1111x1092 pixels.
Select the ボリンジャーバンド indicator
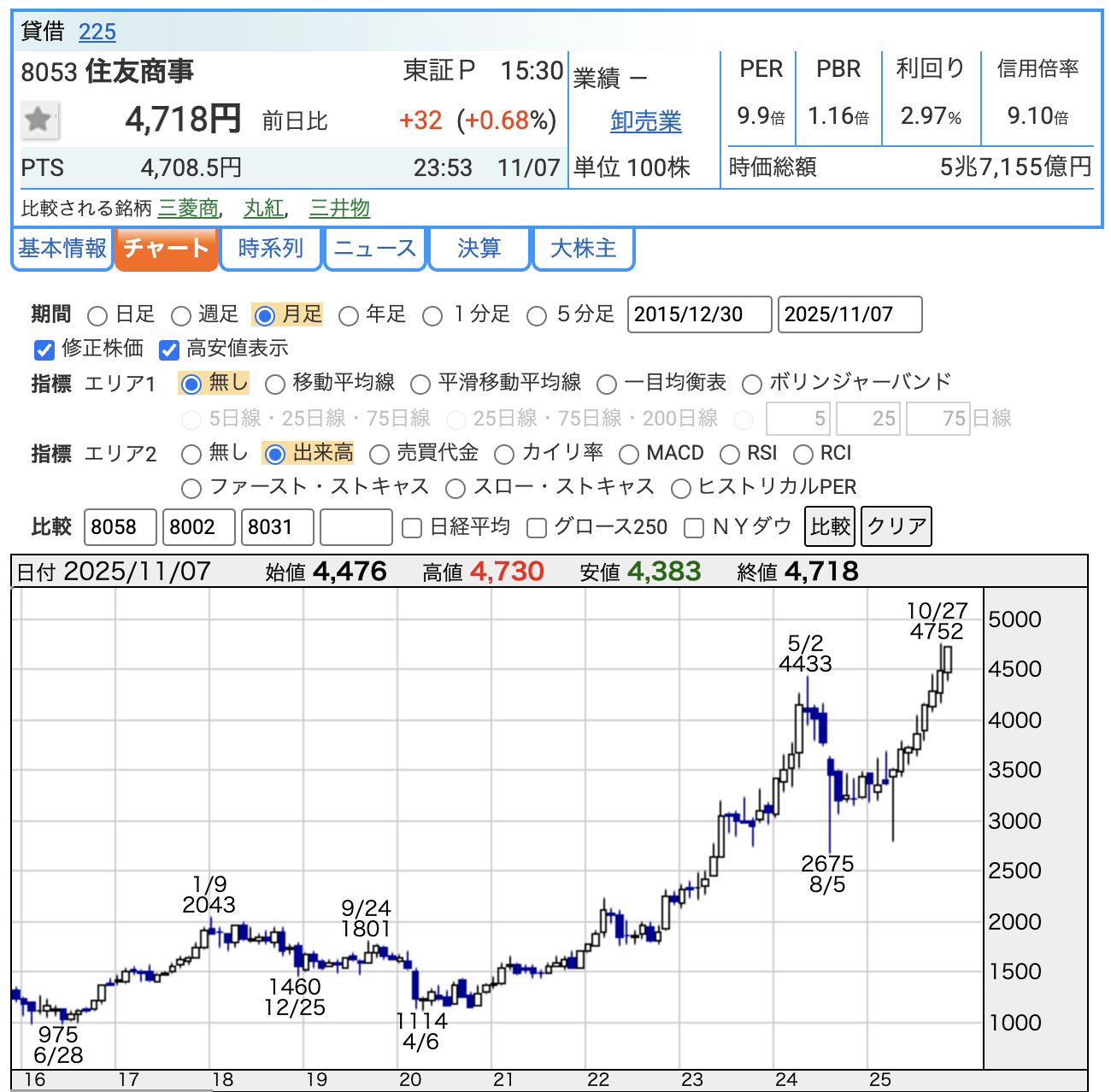coord(752,385)
